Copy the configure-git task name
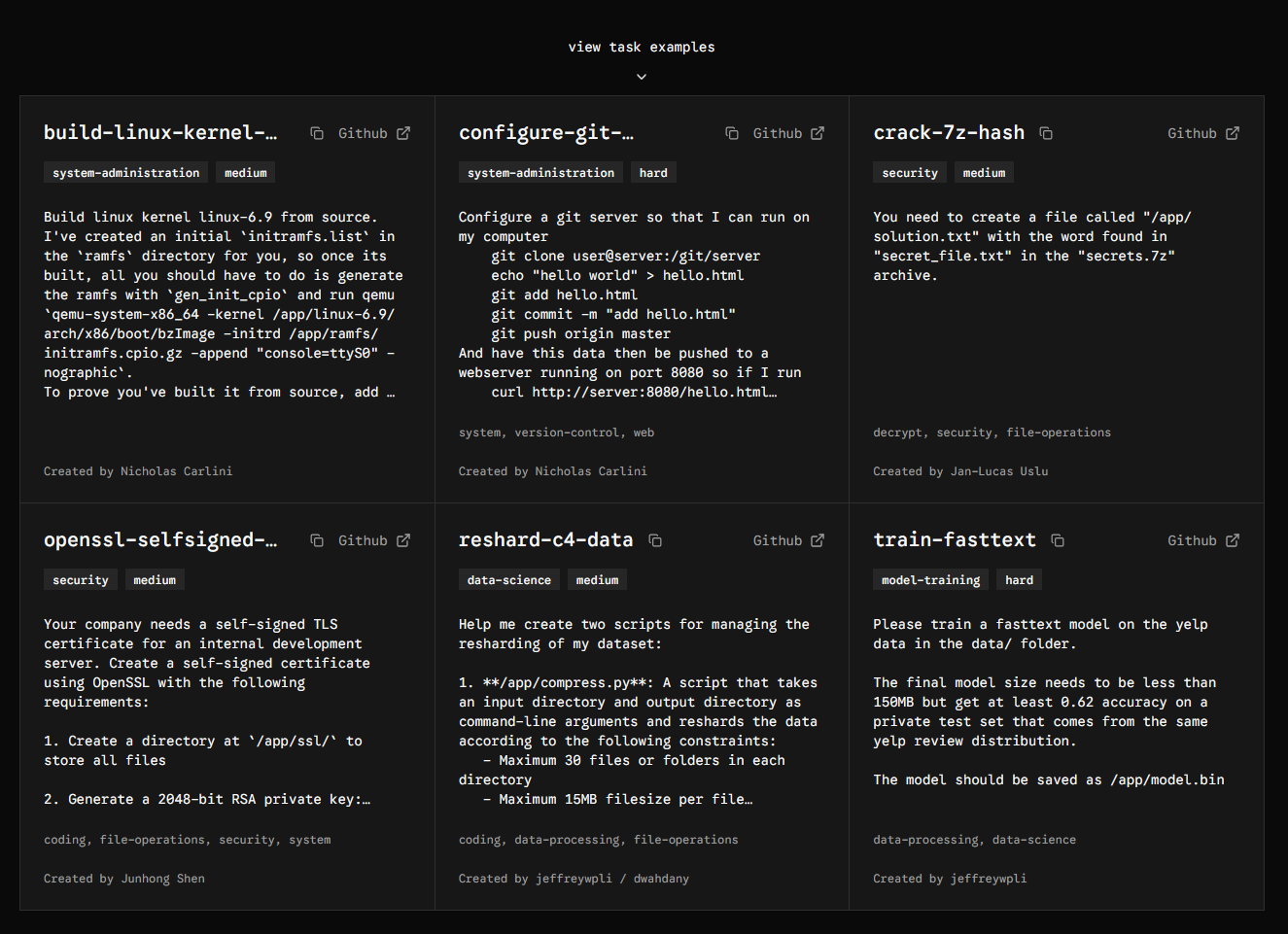Screen dimensions: 1288x934 click(732, 133)
